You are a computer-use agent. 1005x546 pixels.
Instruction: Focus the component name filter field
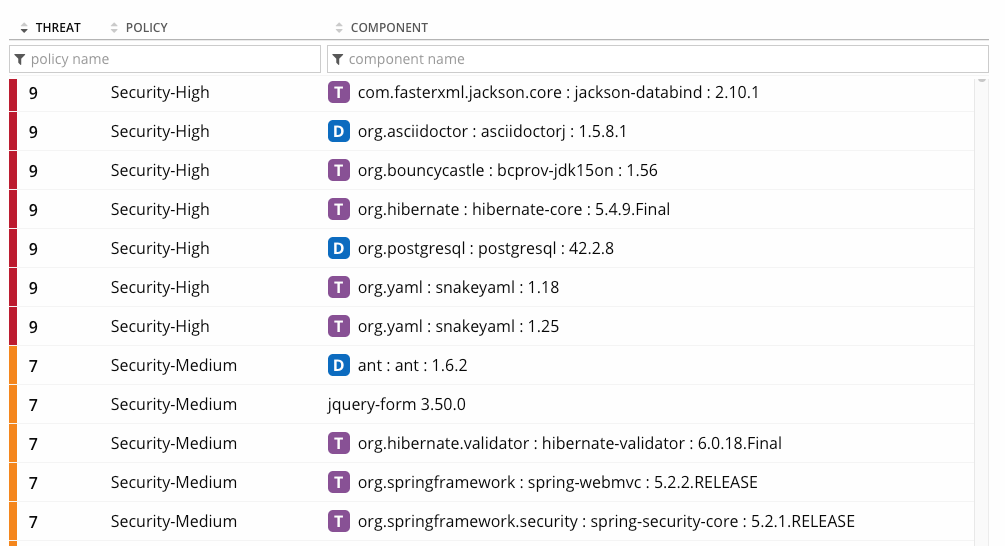click(x=658, y=59)
